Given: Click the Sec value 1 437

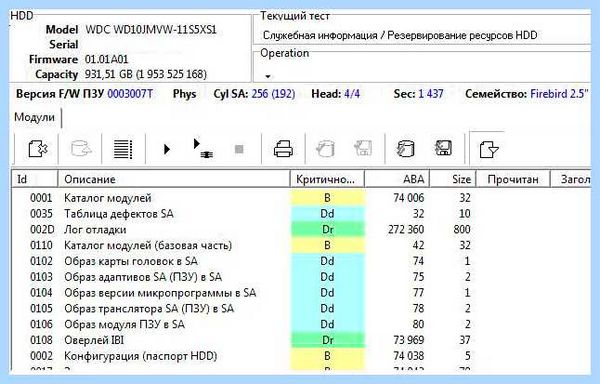Looking at the screenshot, I should click(x=430, y=94).
